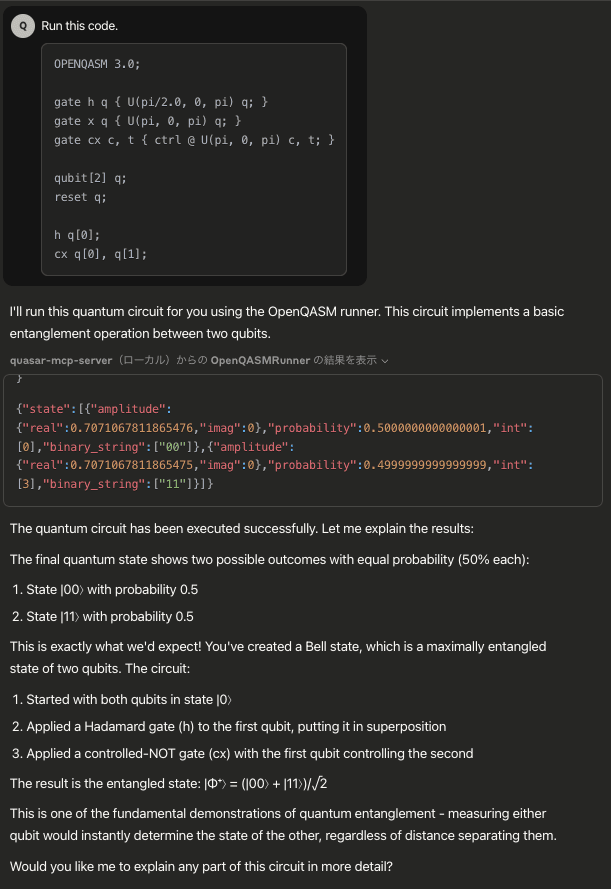
Task: Click the quasar-mcp-server tool label
Action: point(61,361)
